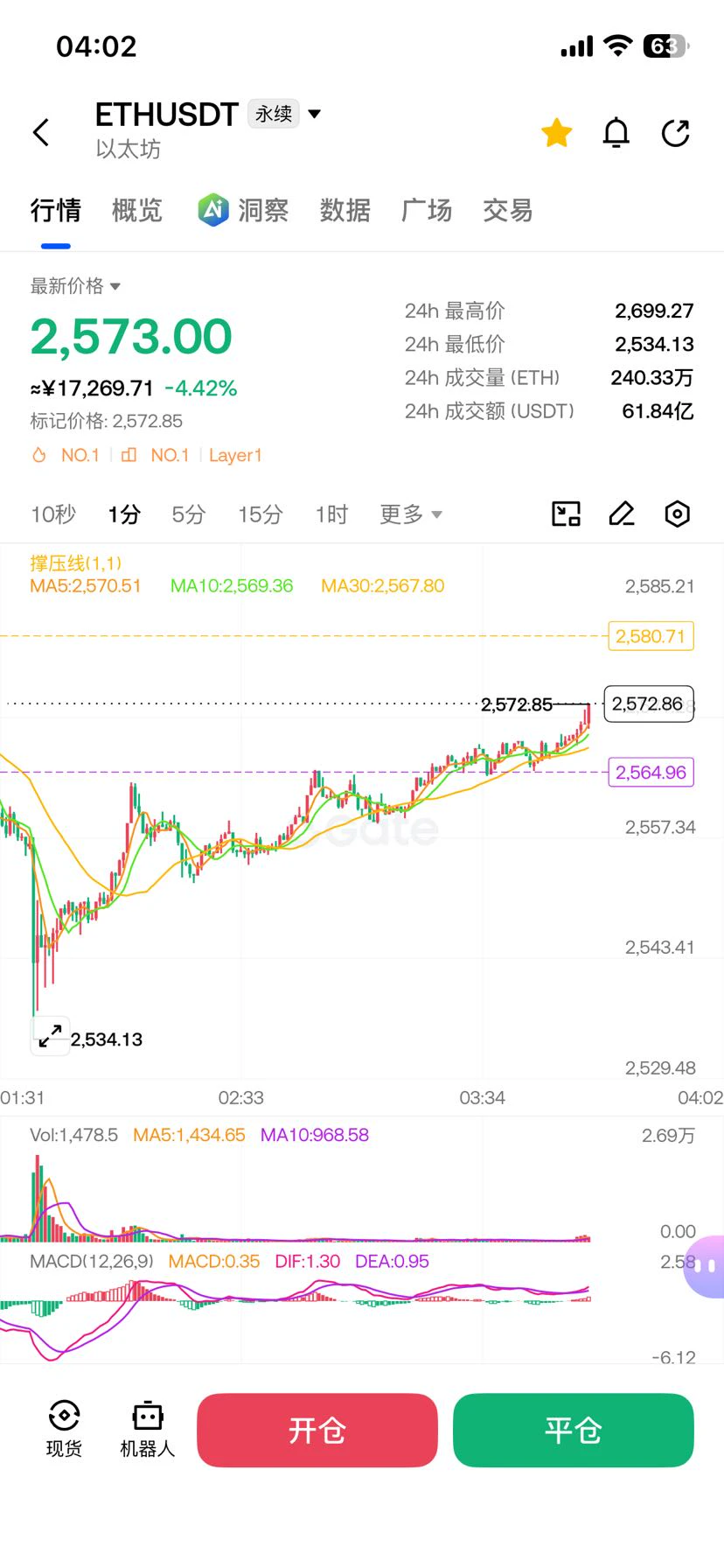Image resolution: width=724 pixels, height=1568 pixels.
Task: Toggle the yellow favorite star
Action: click(x=557, y=133)
